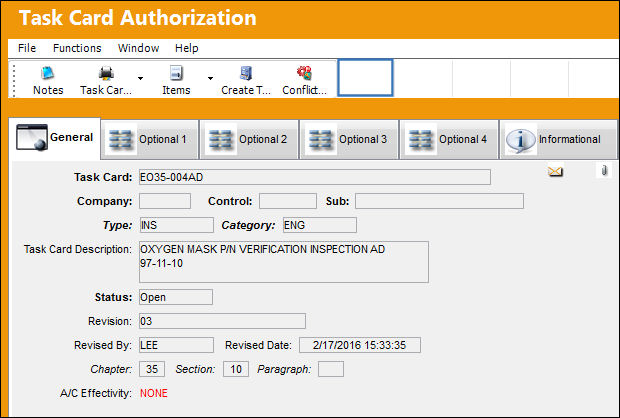The width and height of the screenshot is (620, 418).
Task: Click the Revised By field showing LEE
Action: (176, 345)
